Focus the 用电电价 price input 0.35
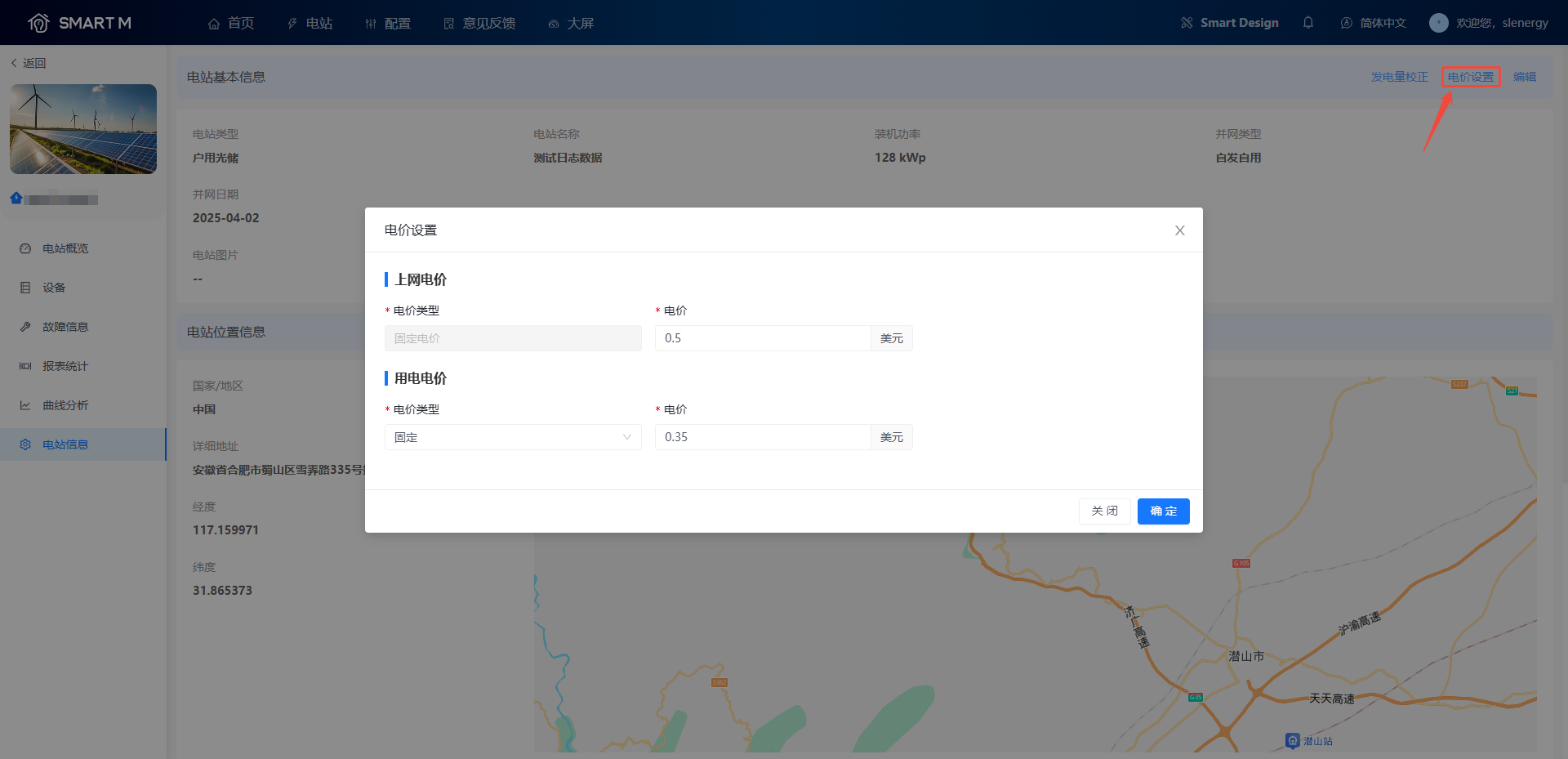The width and height of the screenshot is (1568, 759). [762, 437]
